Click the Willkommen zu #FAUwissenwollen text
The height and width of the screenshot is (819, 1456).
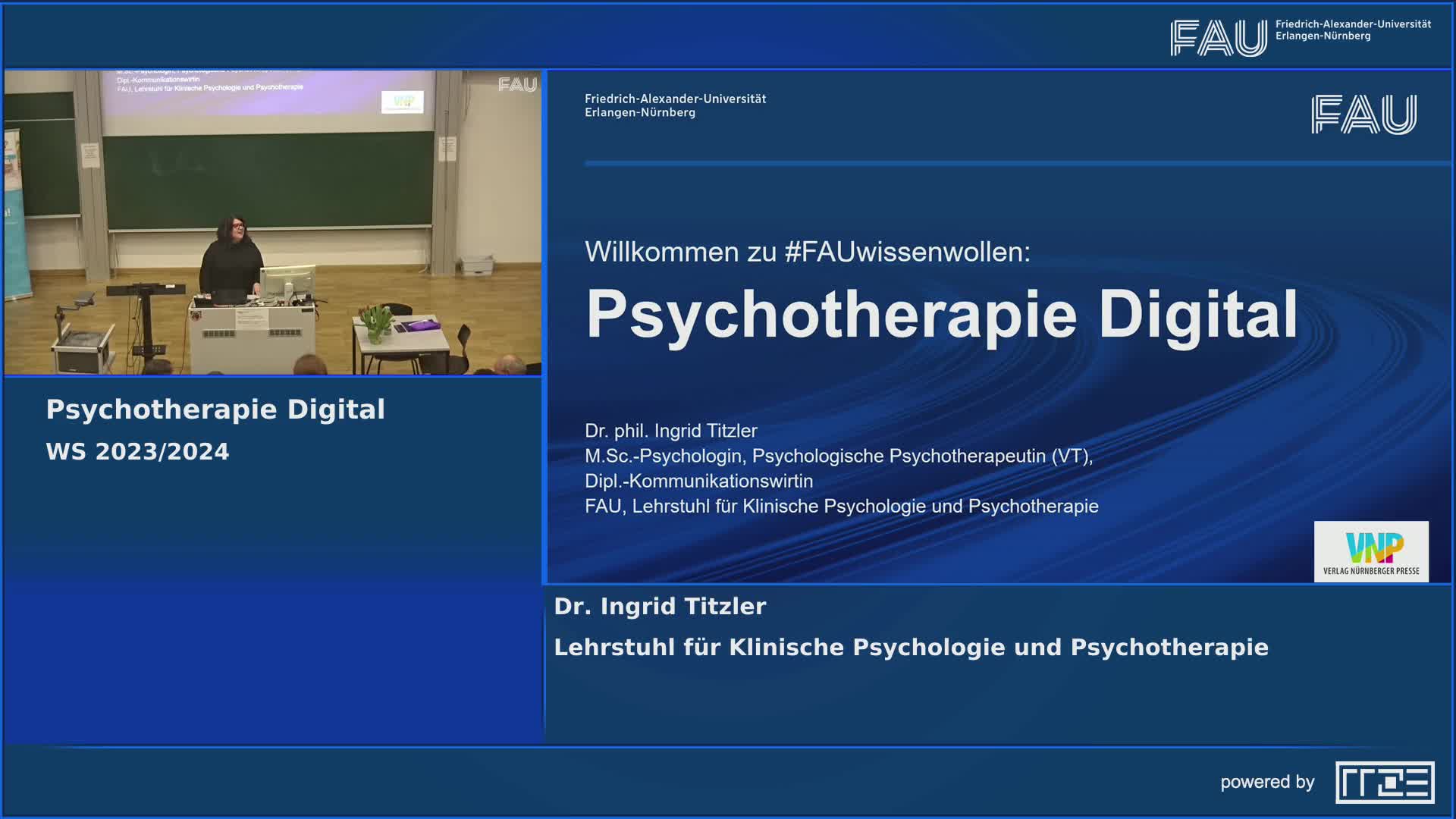808,252
